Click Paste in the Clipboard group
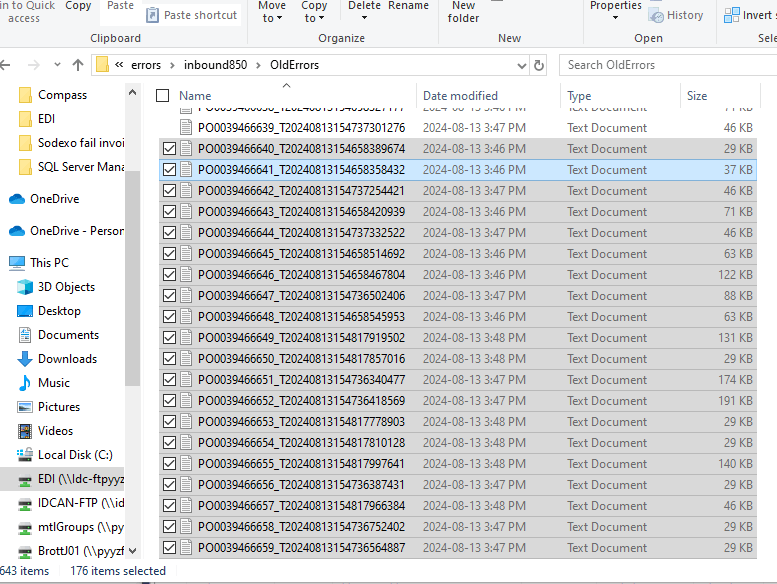This screenshot has width=777, height=584. pos(120,6)
